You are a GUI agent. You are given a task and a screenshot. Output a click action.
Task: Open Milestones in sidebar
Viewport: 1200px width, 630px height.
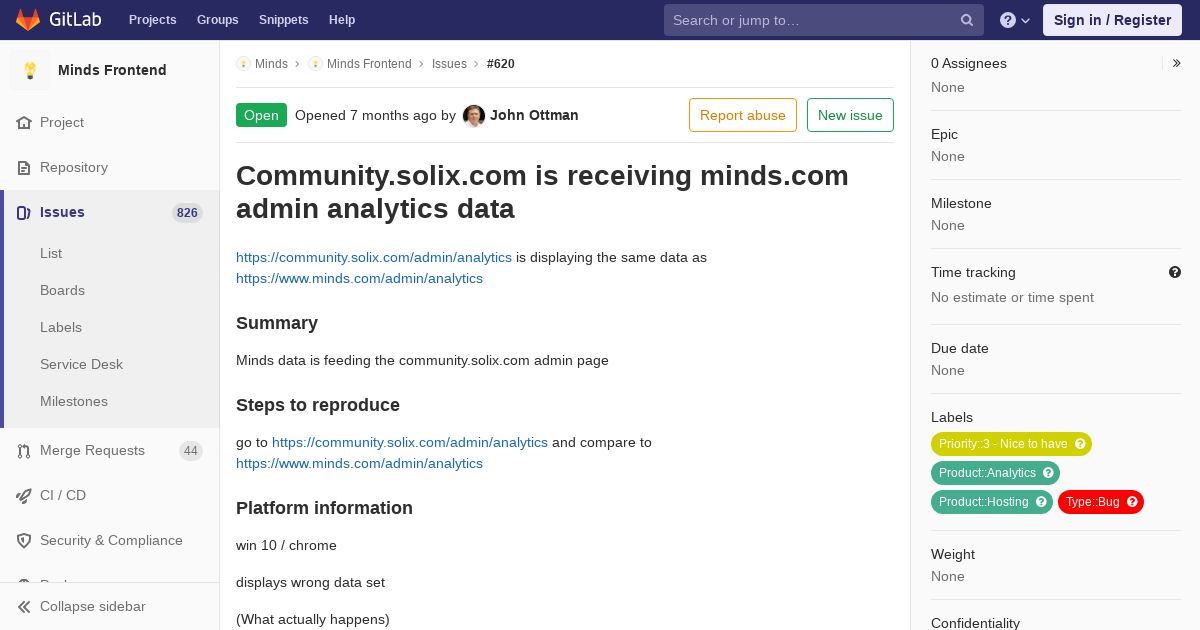74,401
